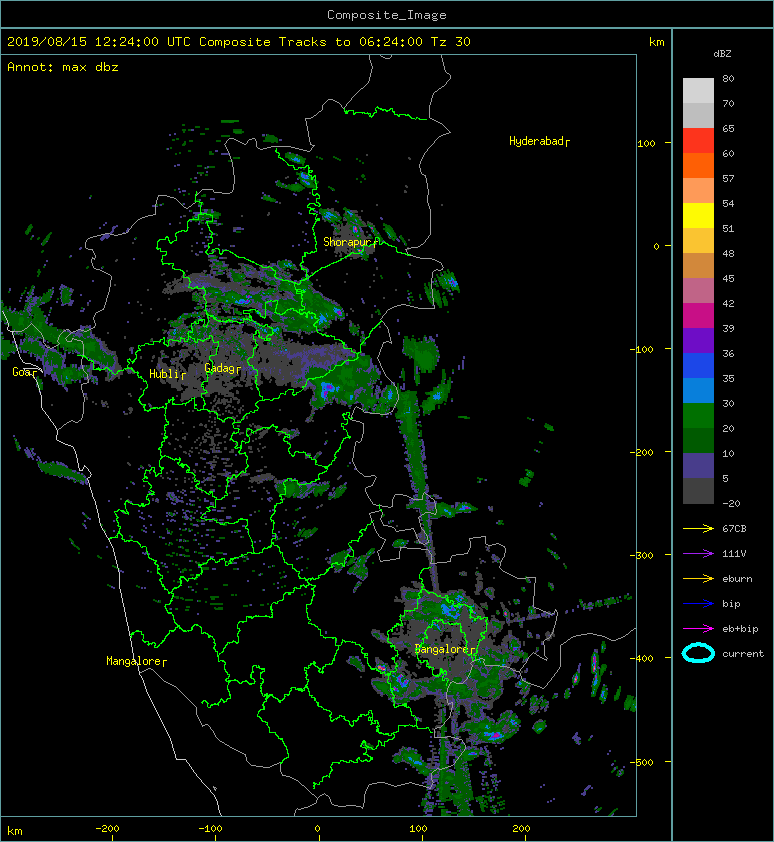This screenshot has height=842, width=774.
Task: Click the -500 tick on vertical axis
Action: pyautogui.click(x=642, y=763)
